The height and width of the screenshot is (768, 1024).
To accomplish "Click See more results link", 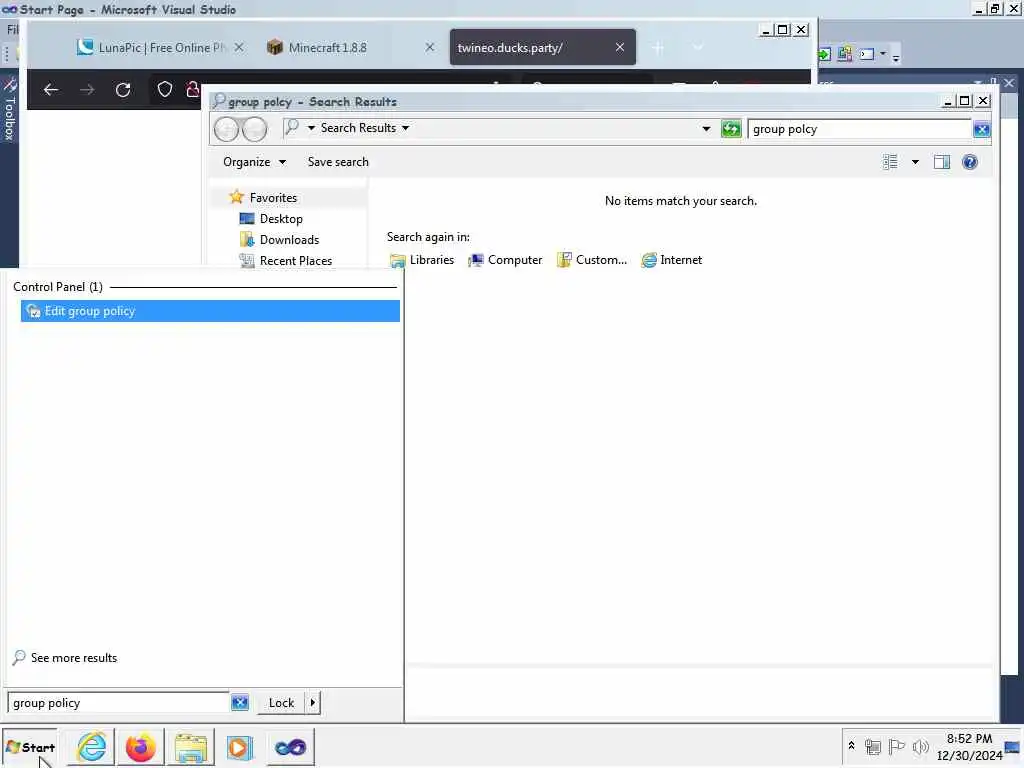I will 65,658.
